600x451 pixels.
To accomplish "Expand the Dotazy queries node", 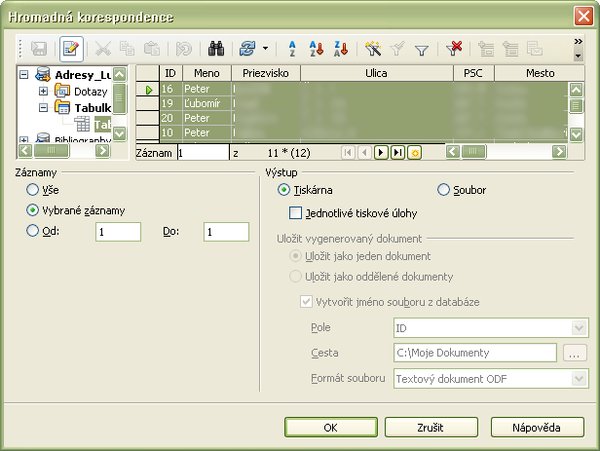I will [x=43, y=91].
